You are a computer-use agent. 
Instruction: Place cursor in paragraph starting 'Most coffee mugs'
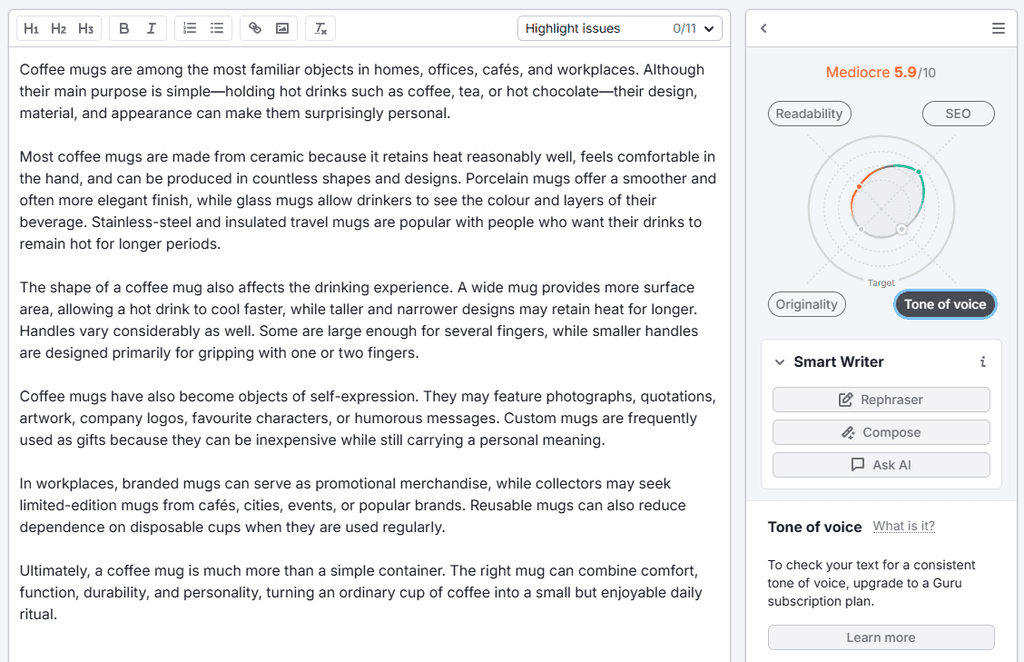pos(368,200)
